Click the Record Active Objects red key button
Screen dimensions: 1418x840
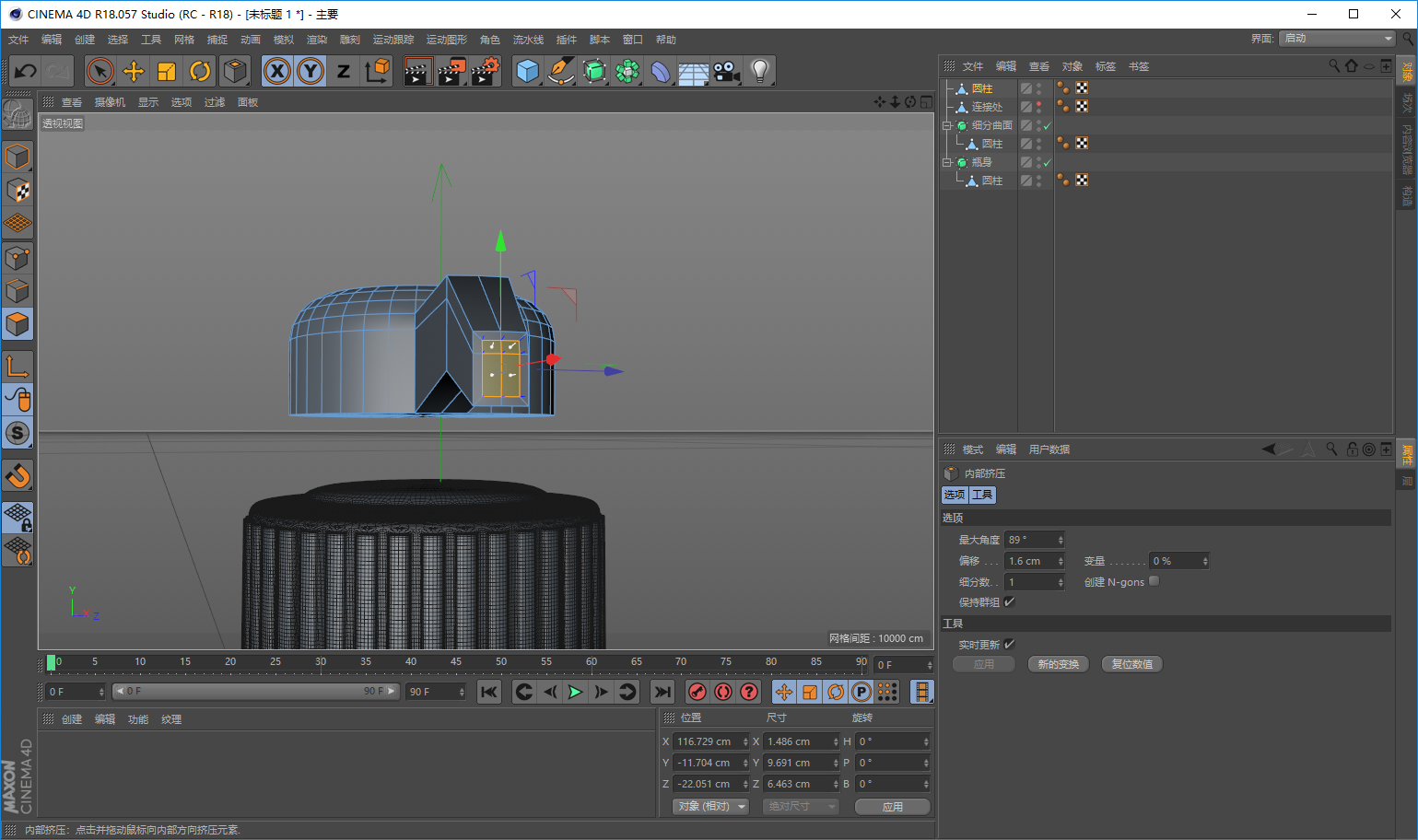tap(697, 692)
